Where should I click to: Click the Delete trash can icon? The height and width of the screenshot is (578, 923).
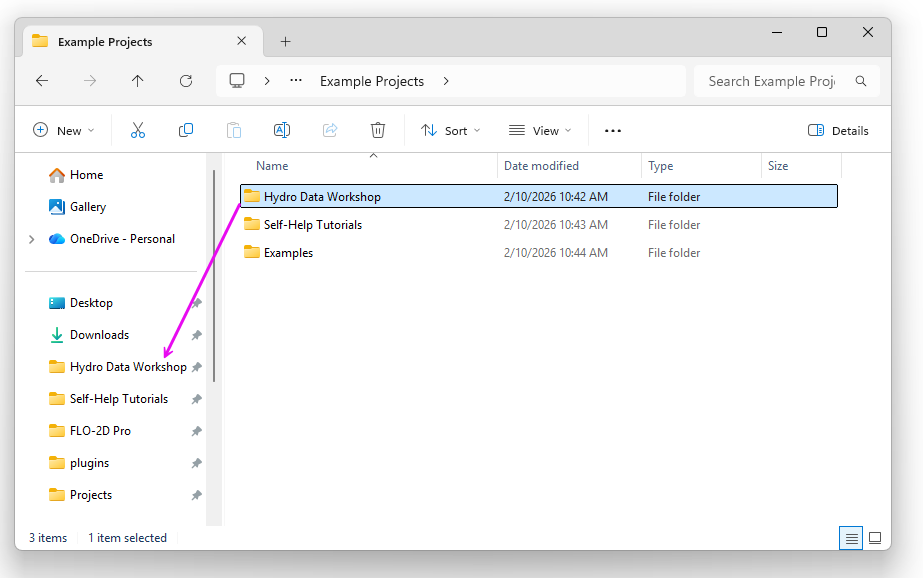pyautogui.click(x=378, y=130)
